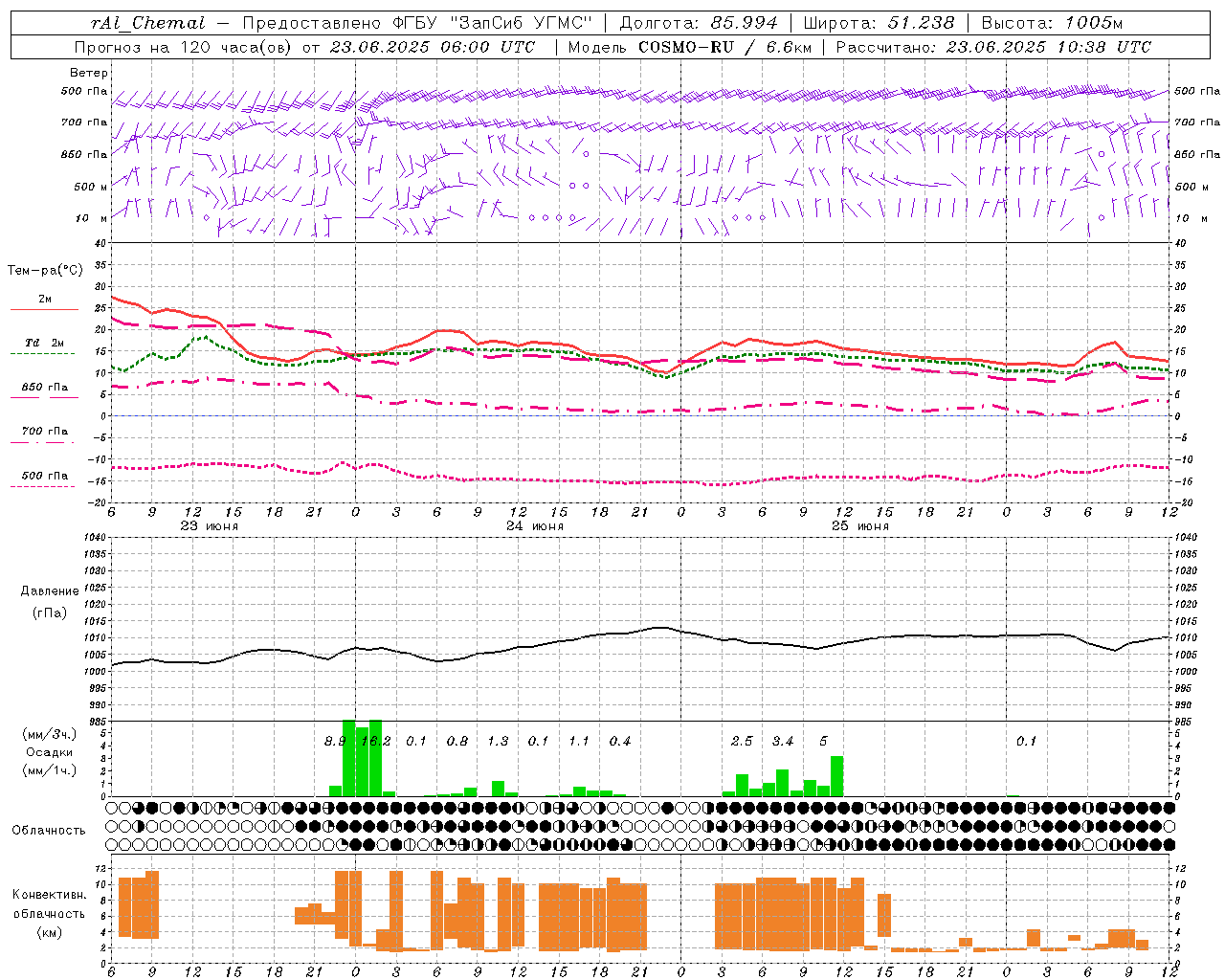The width and height of the screenshot is (1225, 980).
Task: Select the provider text ФГБУ "ЗапСиб УГМС"
Action: tap(492, 23)
